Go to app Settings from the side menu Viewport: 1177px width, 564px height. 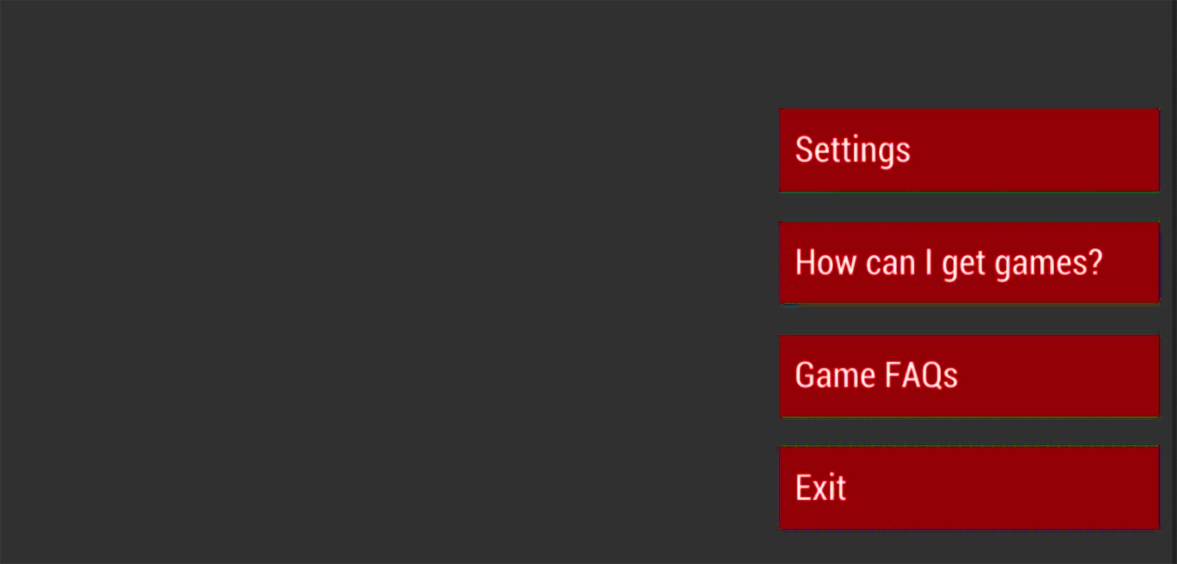969,150
